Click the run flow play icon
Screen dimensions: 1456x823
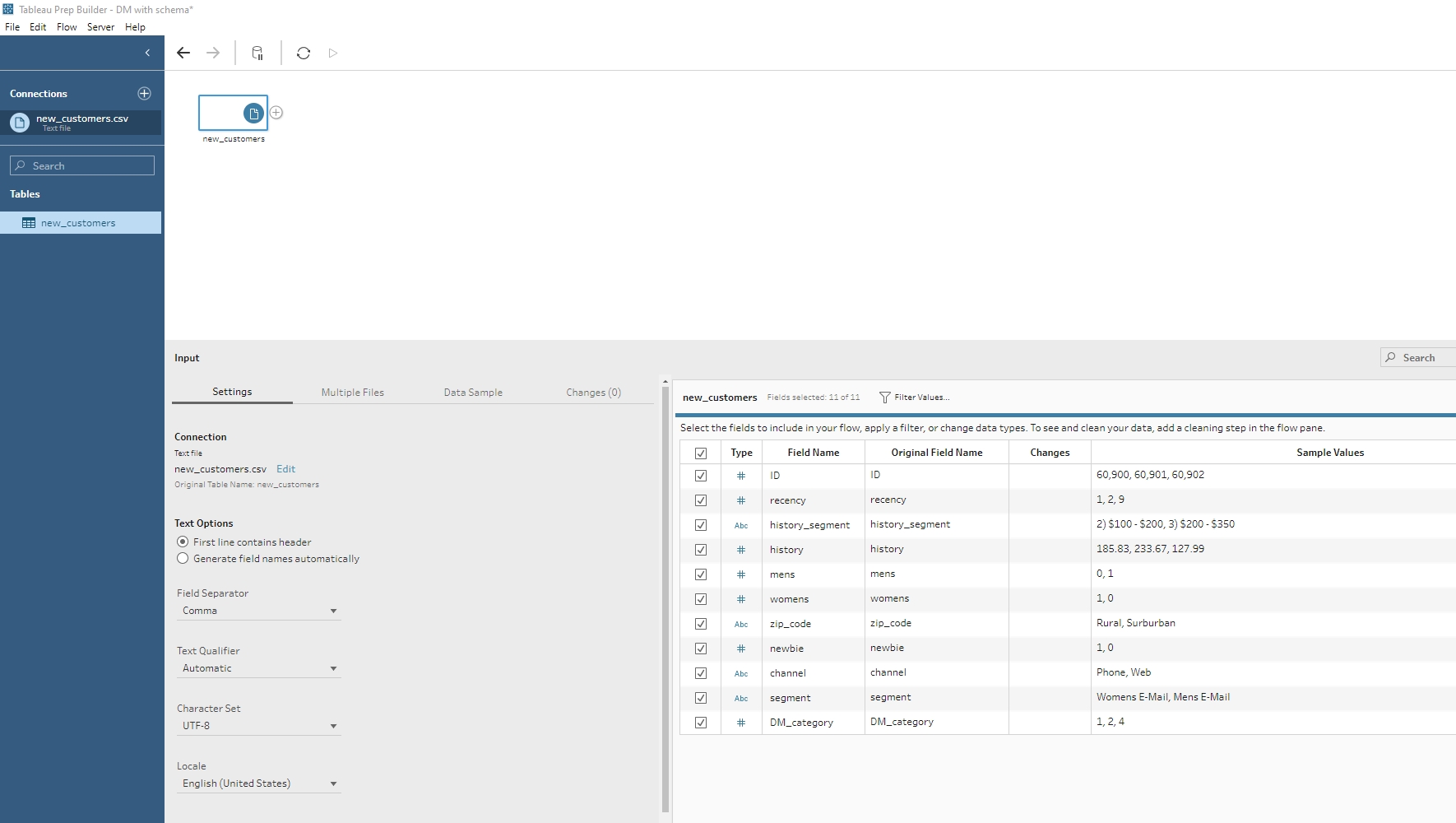pyautogui.click(x=333, y=53)
